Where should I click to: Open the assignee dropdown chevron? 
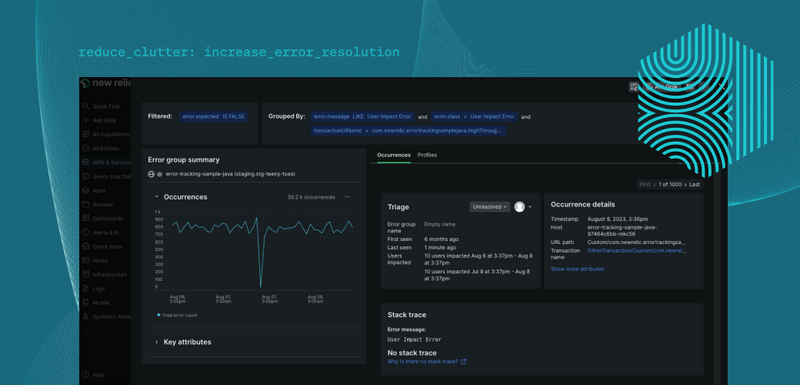(530, 207)
